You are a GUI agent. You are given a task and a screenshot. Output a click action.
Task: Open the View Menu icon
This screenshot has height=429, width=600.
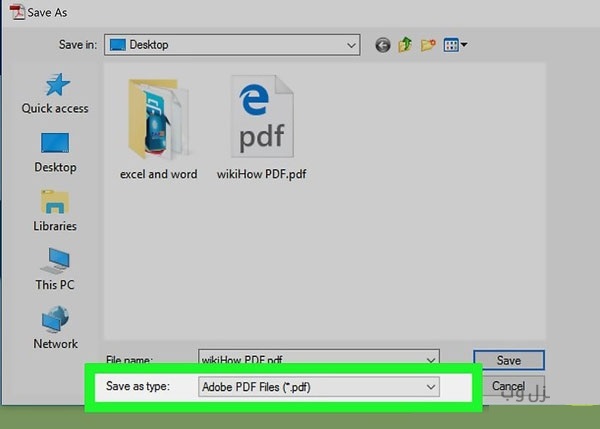pyautogui.click(x=450, y=45)
